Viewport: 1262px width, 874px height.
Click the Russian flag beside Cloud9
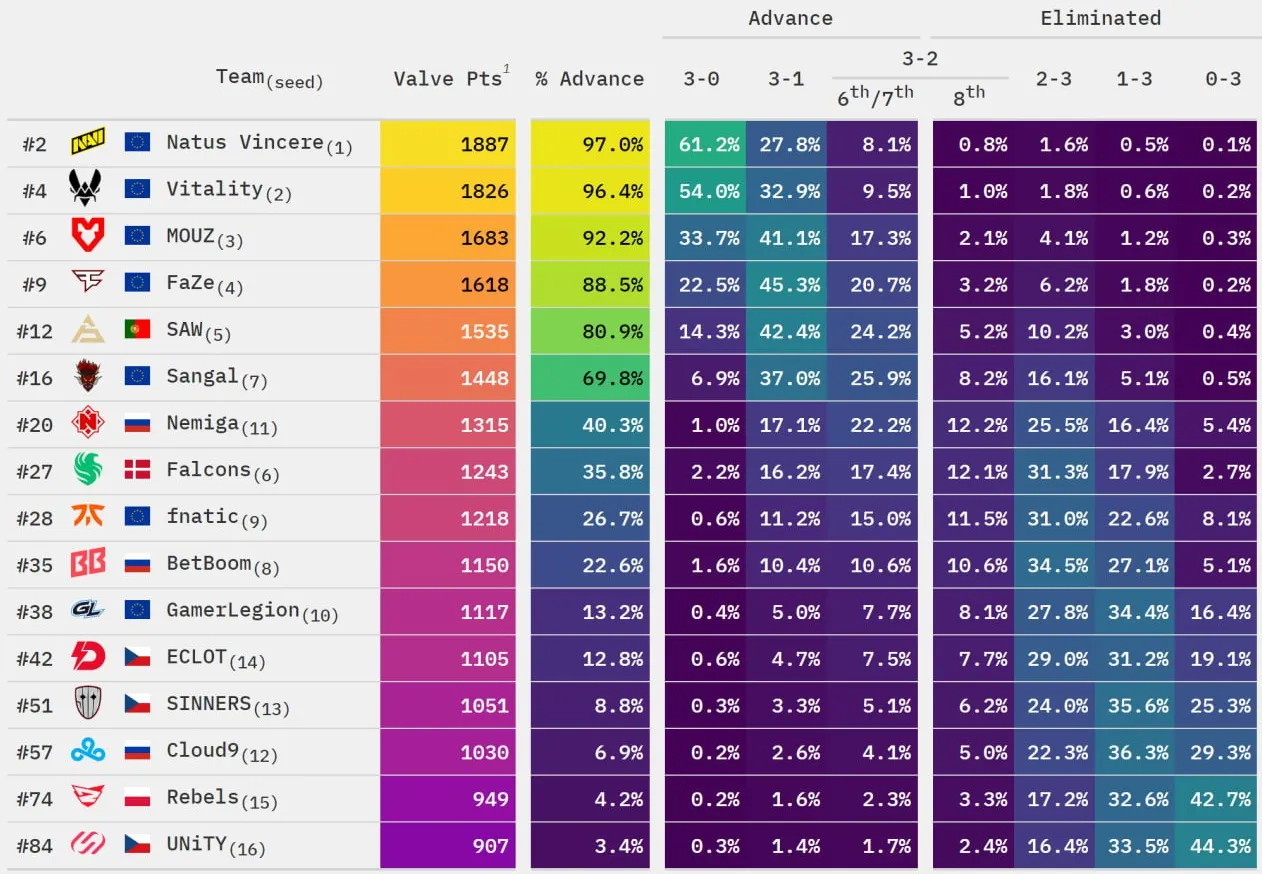137,751
